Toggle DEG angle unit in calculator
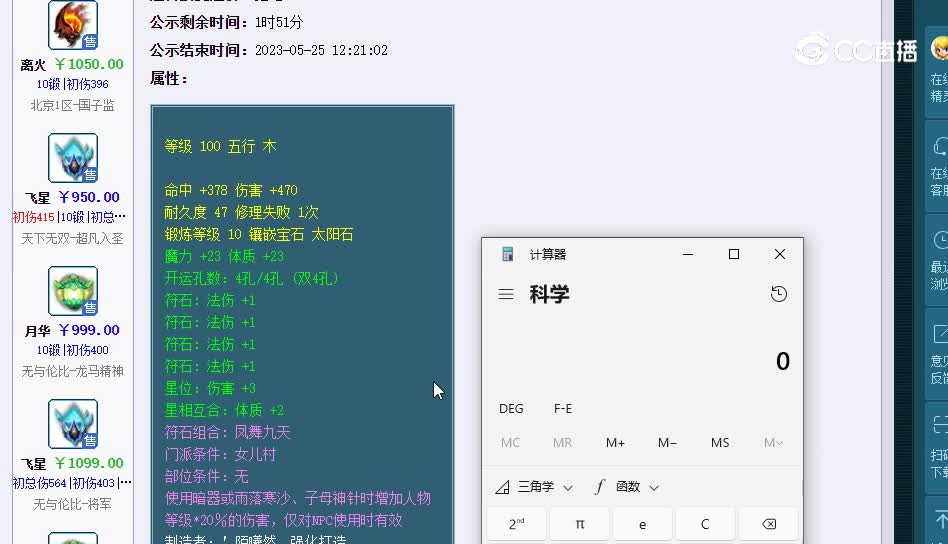Viewport: 948px width, 544px height. pyautogui.click(x=511, y=409)
